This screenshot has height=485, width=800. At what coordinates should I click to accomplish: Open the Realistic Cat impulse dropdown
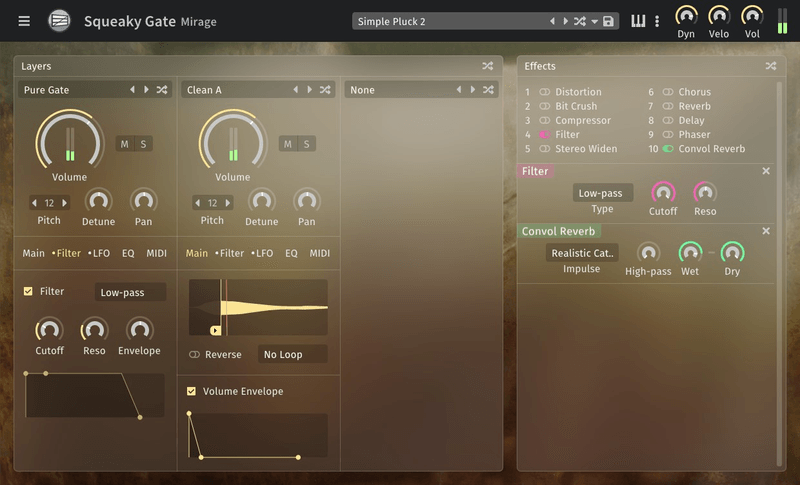pos(582,253)
